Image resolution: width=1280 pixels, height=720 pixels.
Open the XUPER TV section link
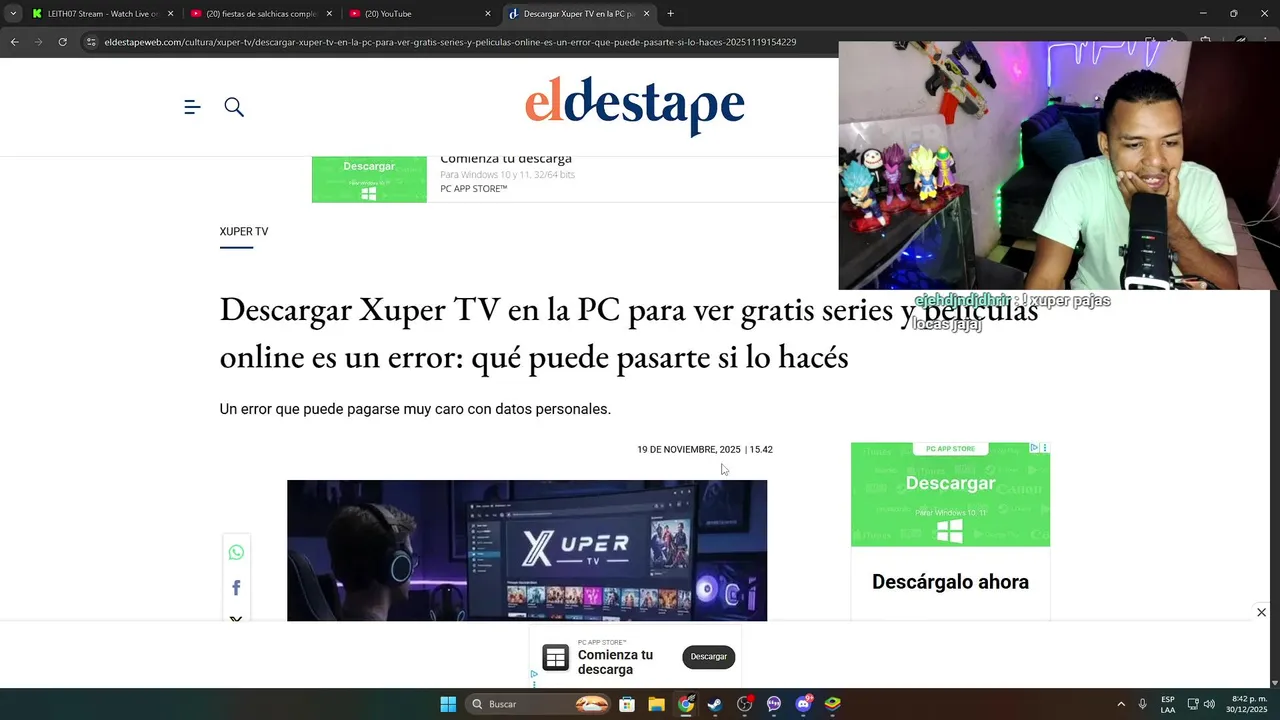tap(244, 231)
